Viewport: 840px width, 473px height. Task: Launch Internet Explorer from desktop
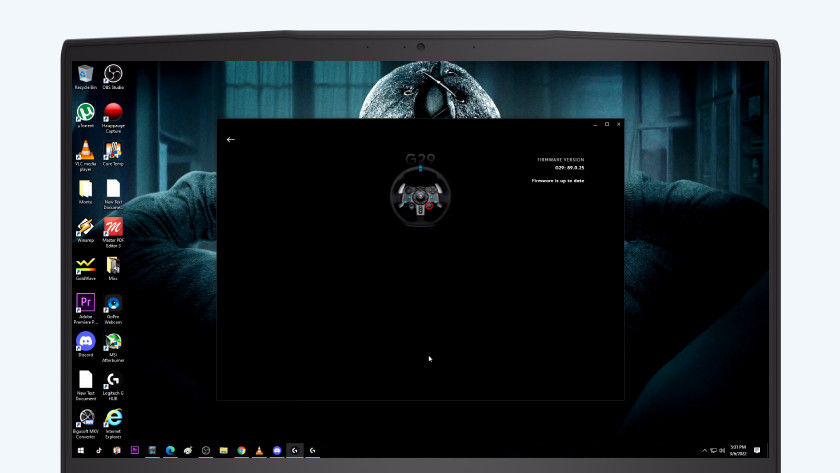113,418
